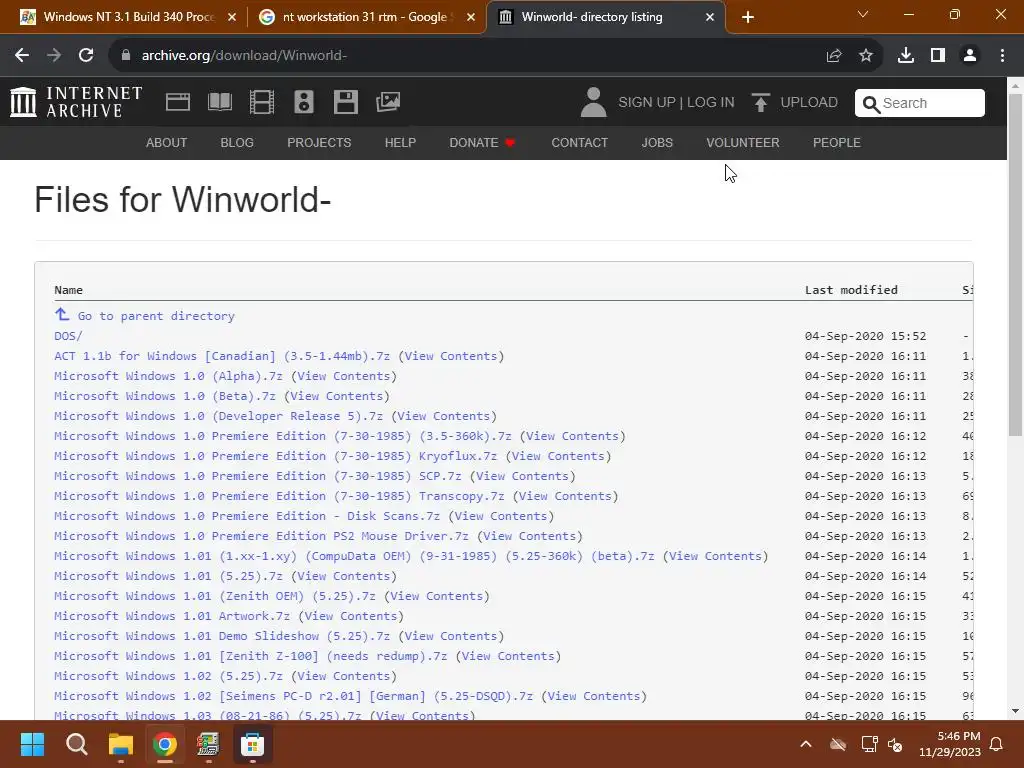Download Windows 1.02 Seimens PC-D German .7z
Screen dimensions: 1024x768
294,696
